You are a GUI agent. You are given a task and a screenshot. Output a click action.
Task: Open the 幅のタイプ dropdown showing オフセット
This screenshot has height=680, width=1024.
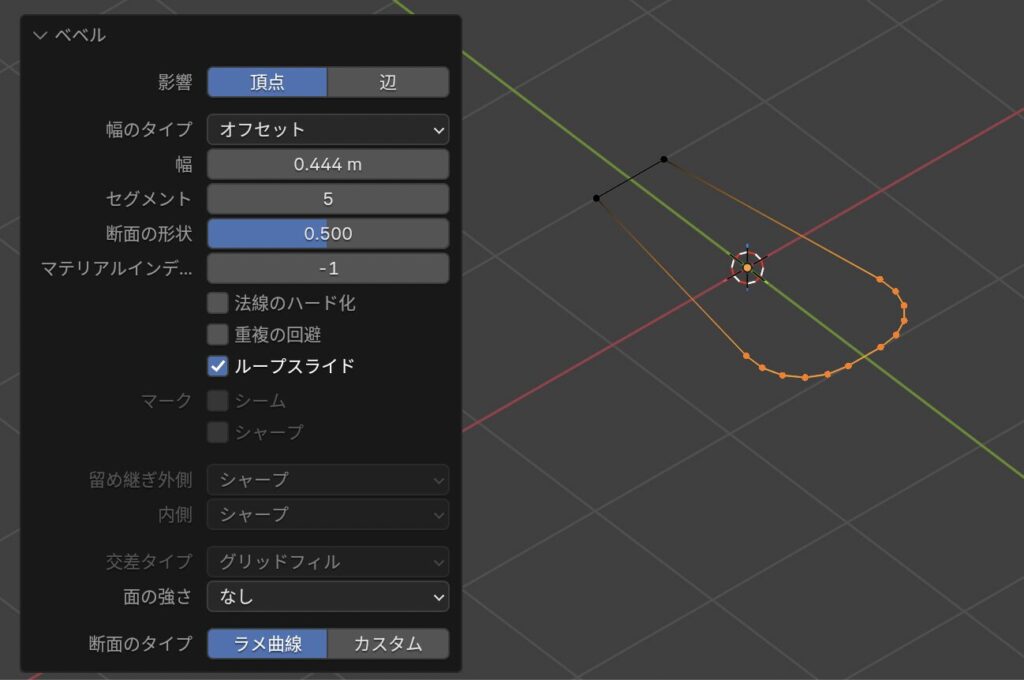327,129
